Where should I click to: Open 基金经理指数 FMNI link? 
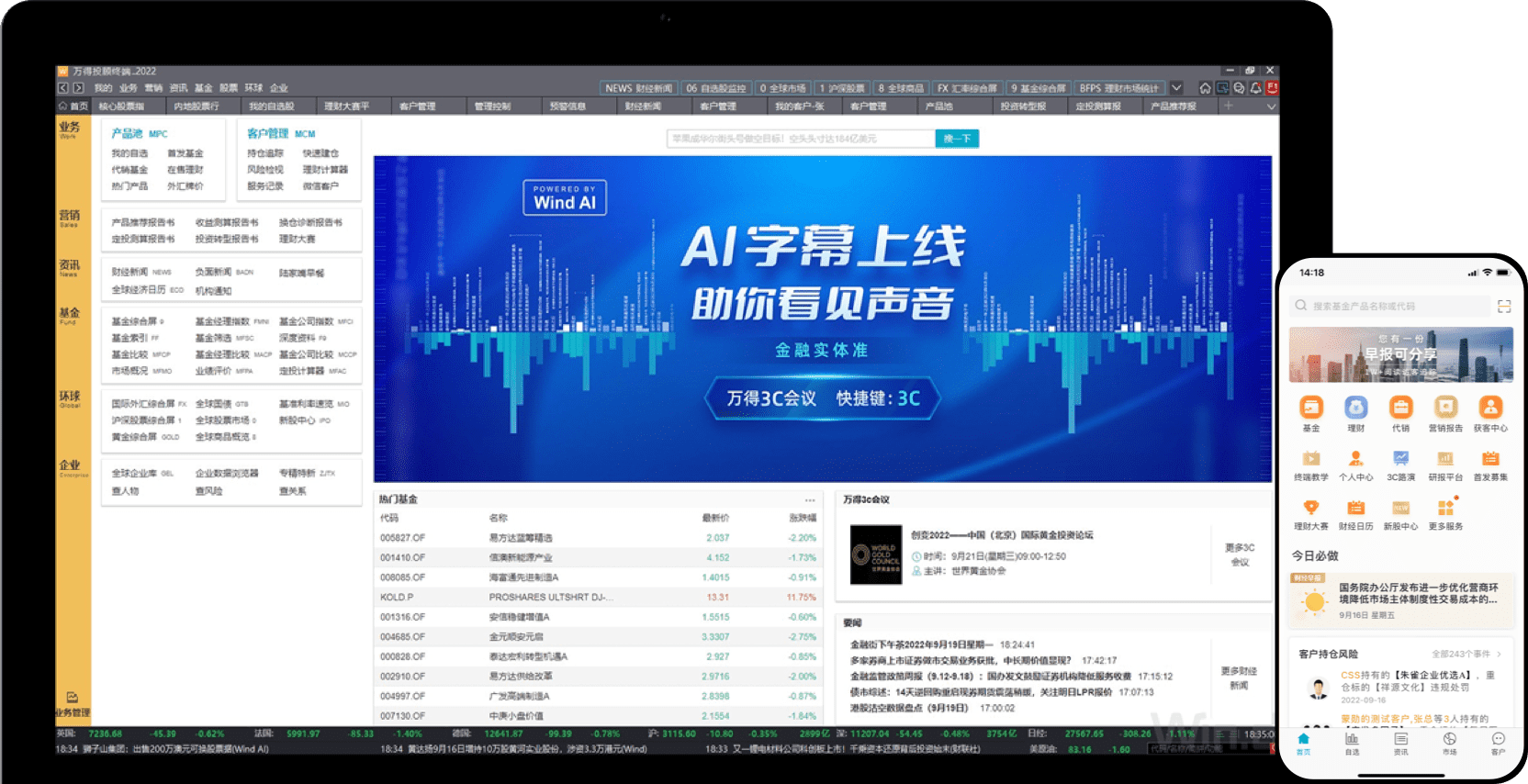[x=231, y=321]
